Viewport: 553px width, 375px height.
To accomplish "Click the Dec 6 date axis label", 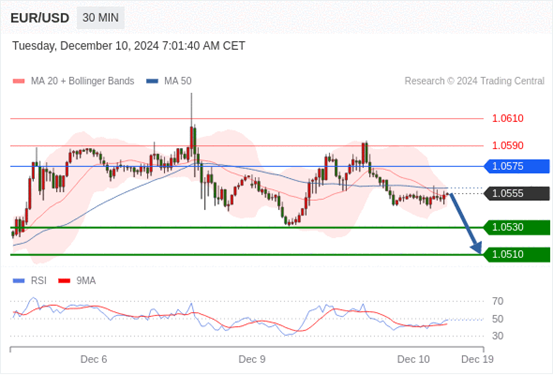I will (x=93, y=359).
